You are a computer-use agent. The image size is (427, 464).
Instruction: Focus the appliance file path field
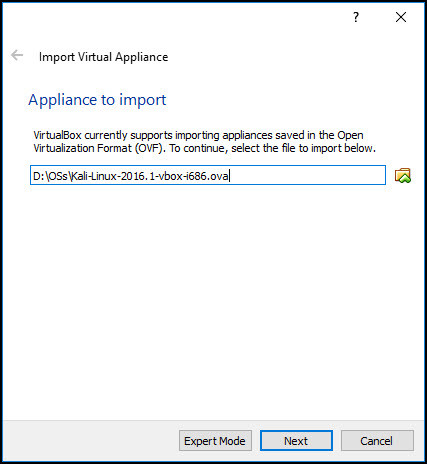[208, 175]
